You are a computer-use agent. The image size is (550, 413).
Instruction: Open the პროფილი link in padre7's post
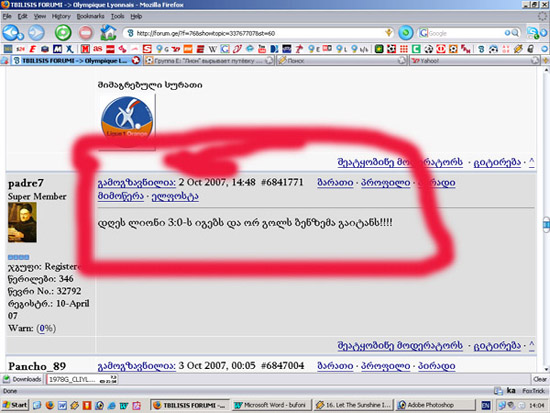[x=385, y=182]
